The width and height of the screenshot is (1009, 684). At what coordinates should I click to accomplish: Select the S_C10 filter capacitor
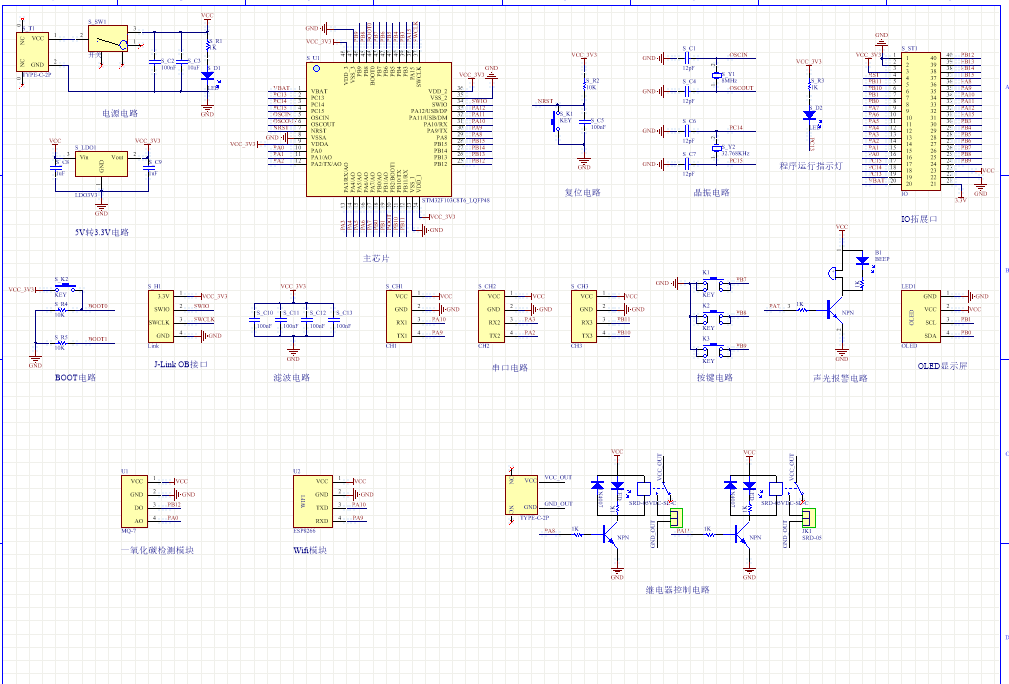click(x=254, y=320)
